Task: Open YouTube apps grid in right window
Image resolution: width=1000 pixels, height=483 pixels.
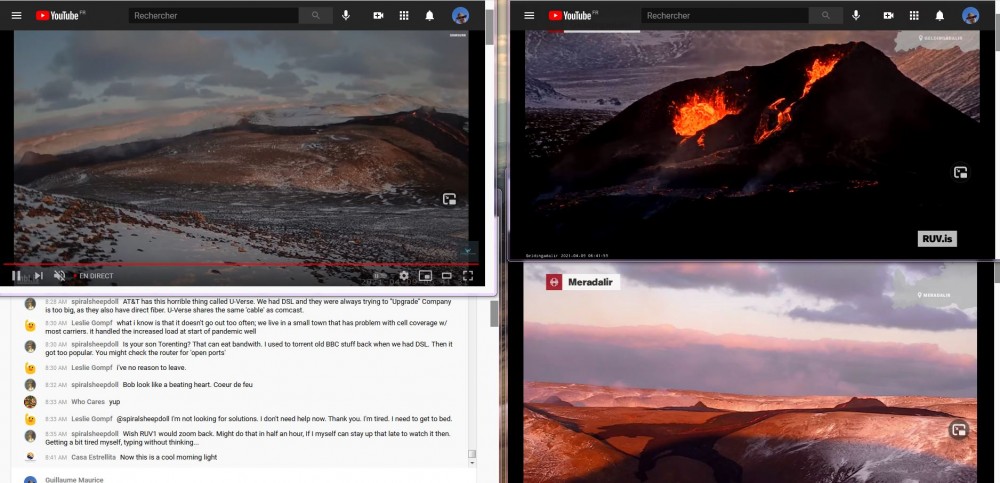Action: tap(912, 16)
